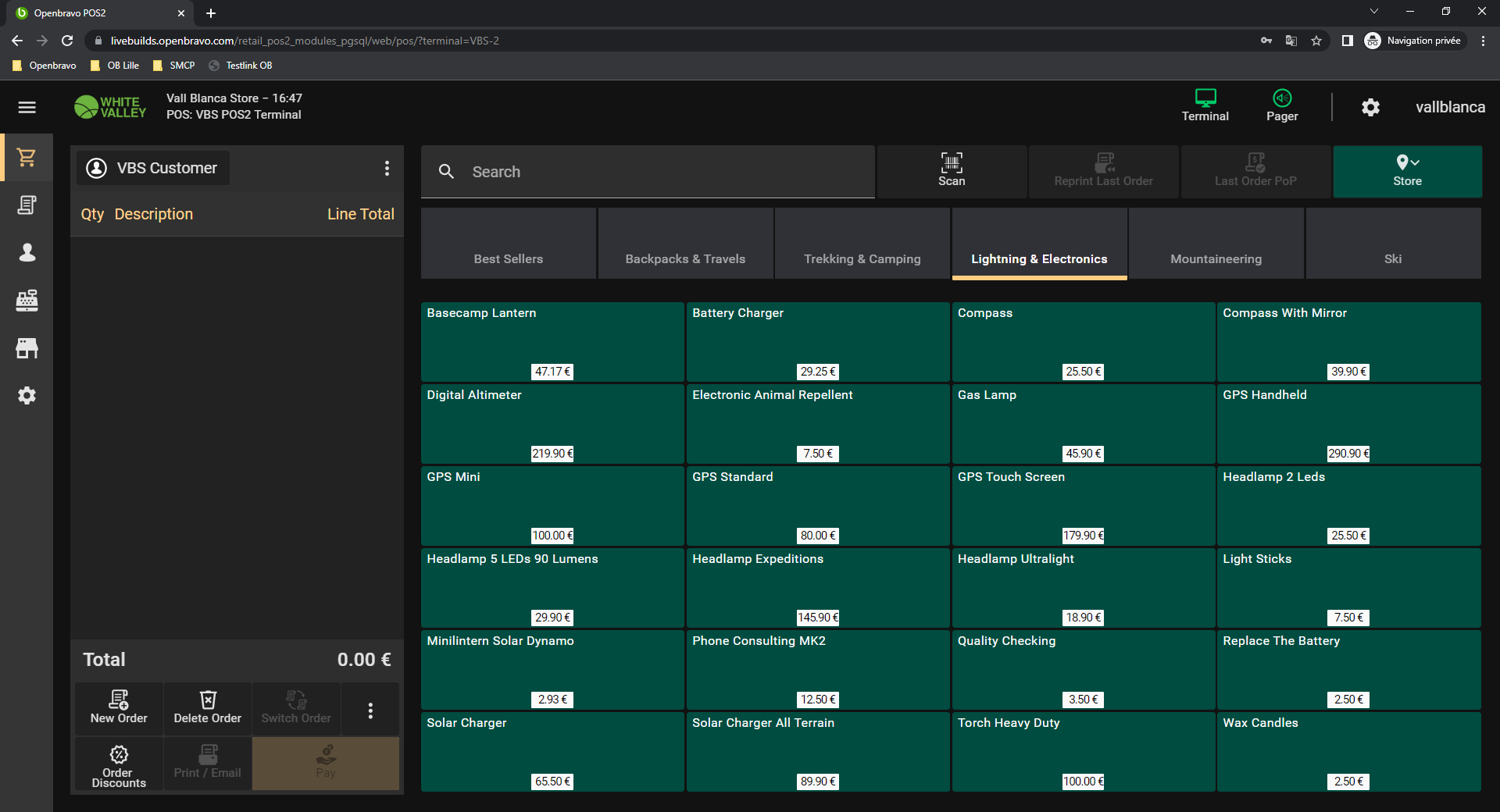Screen dimensions: 1500x812
Task: Click the Scan barcode button
Action: [951, 170]
